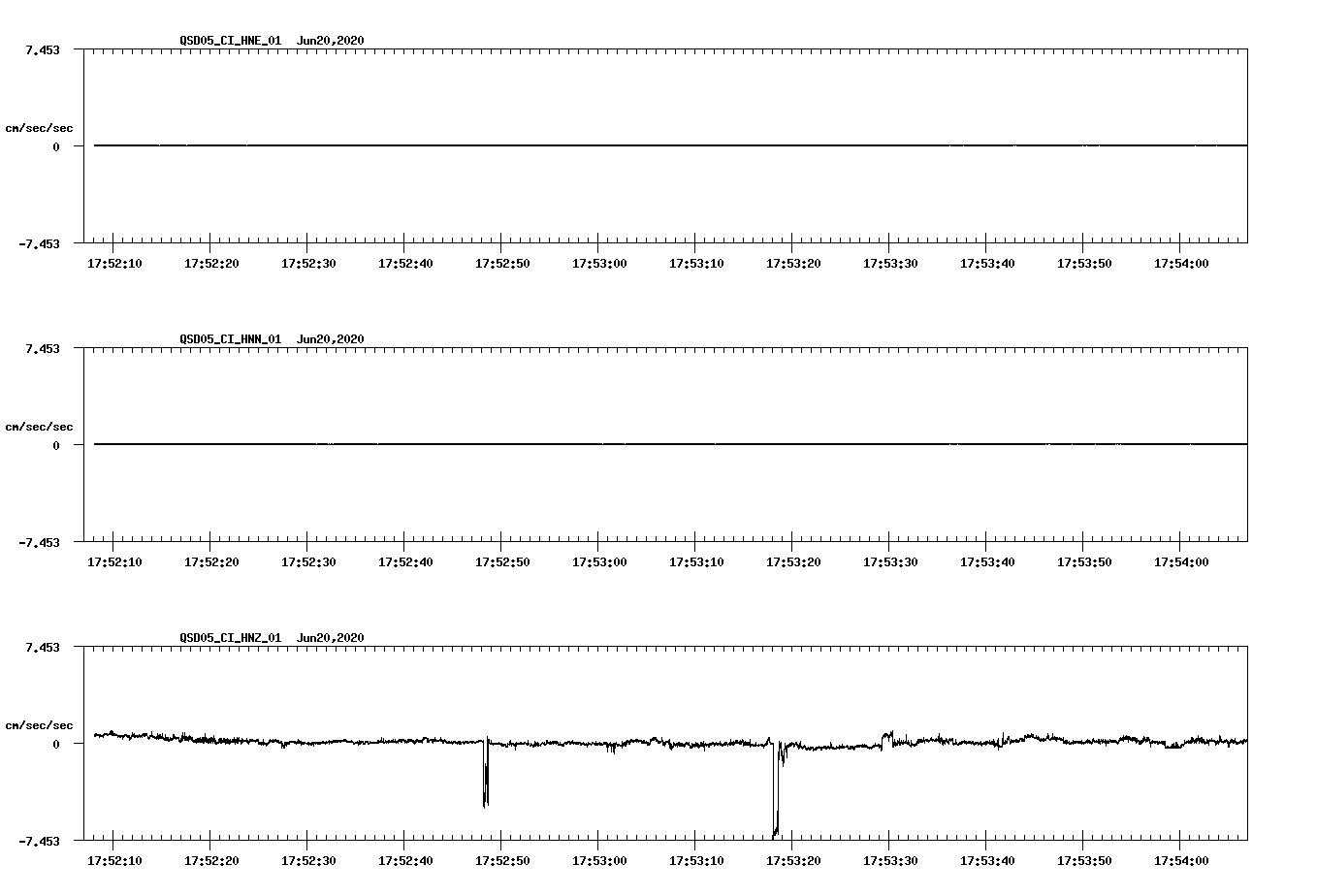Image resolution: width=1317 pixels, height=896 pixels.
Task: Click 17:53:50 time label under HNE plot
Action: click(x=1084, y=263)
